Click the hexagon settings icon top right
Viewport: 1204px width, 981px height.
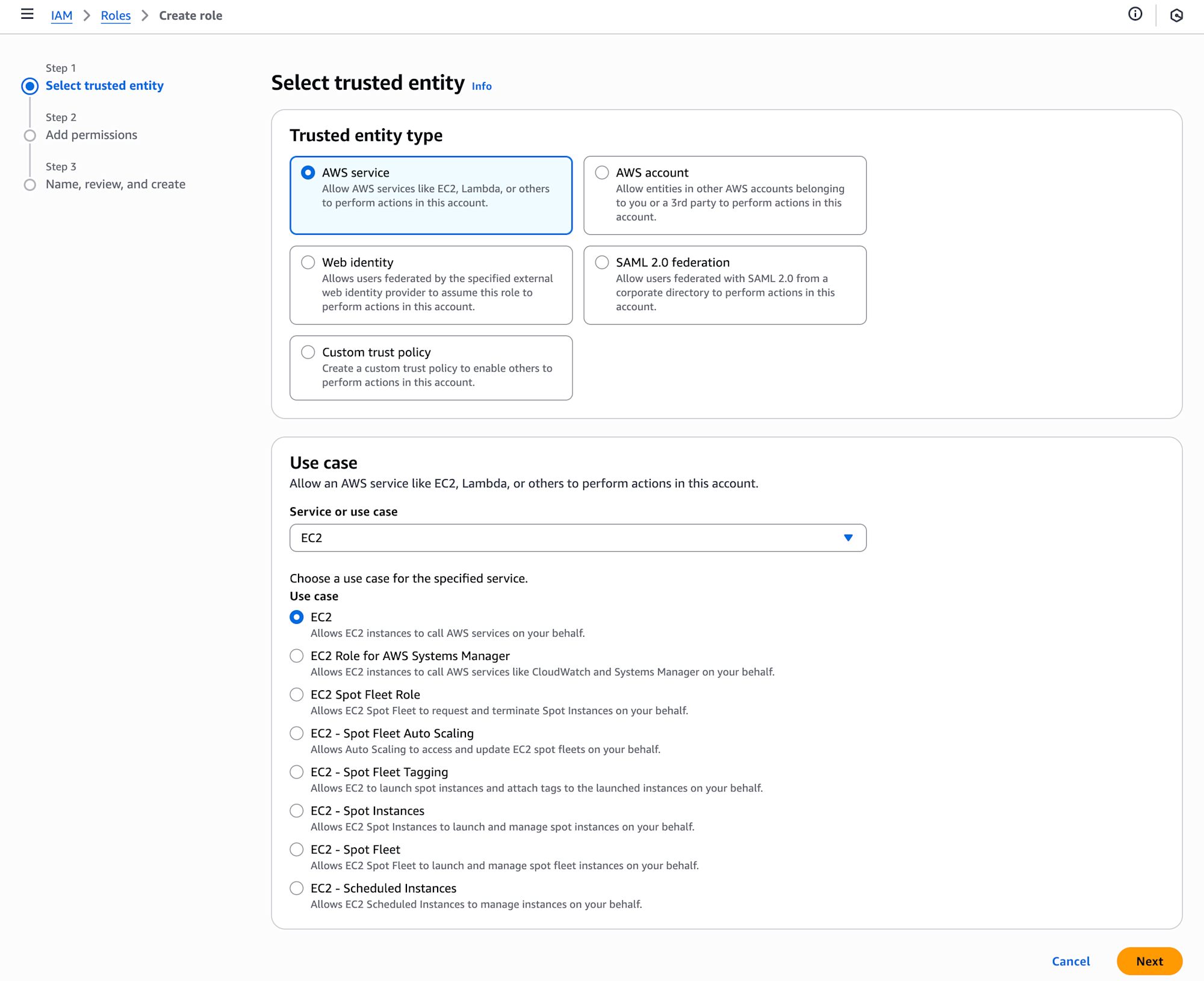[1176, 16]
